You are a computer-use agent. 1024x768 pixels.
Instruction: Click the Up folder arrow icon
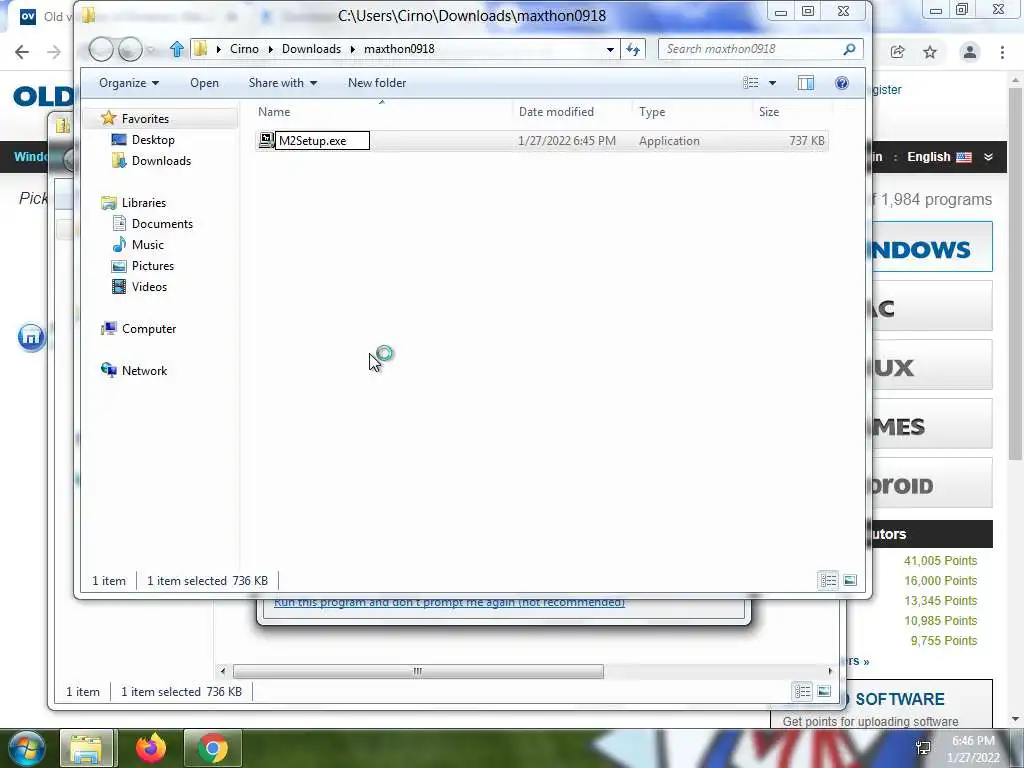[x=176, y=49]
